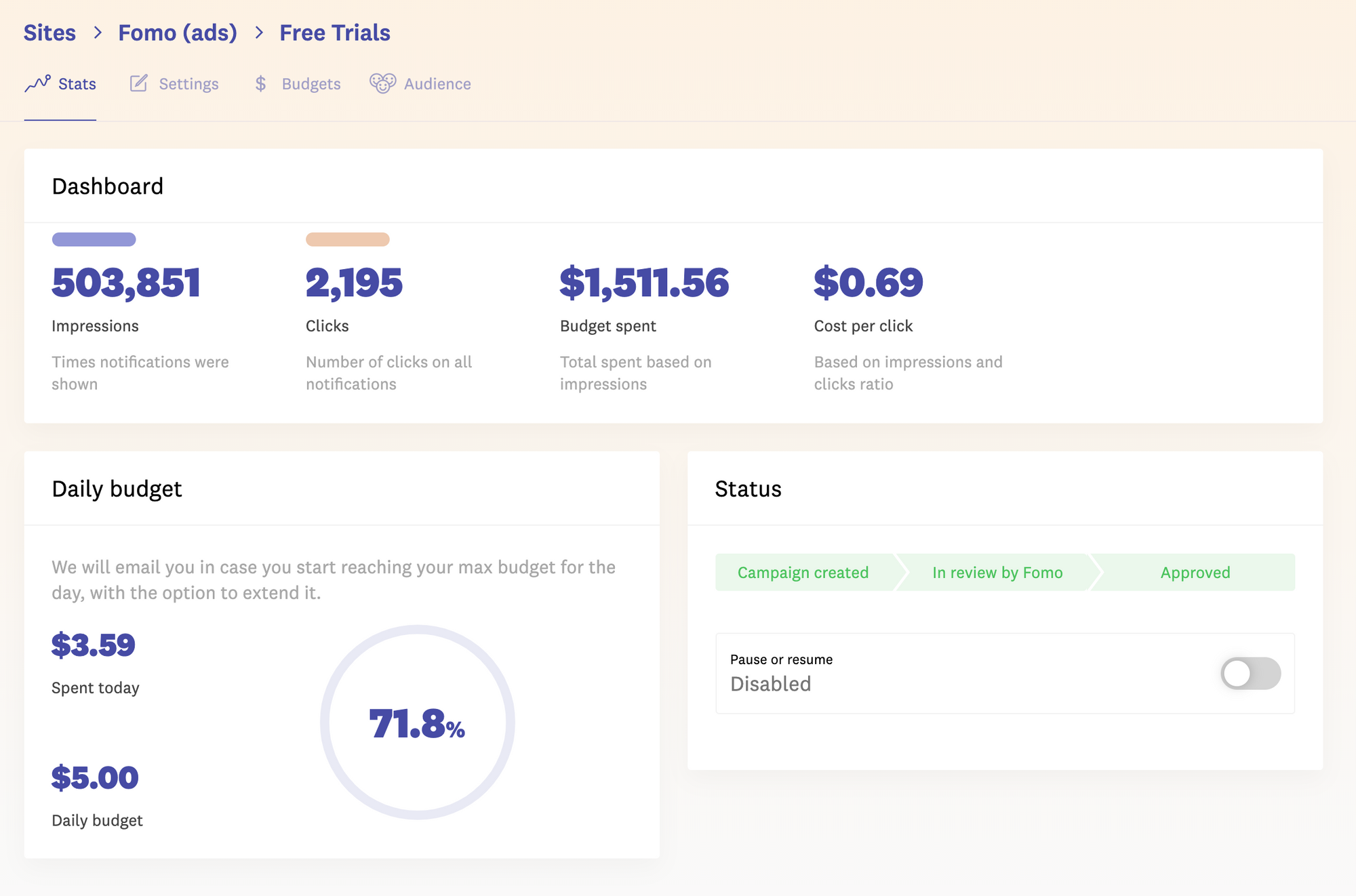
Task: Click the Audience faces icon
Action: (382, 83)
